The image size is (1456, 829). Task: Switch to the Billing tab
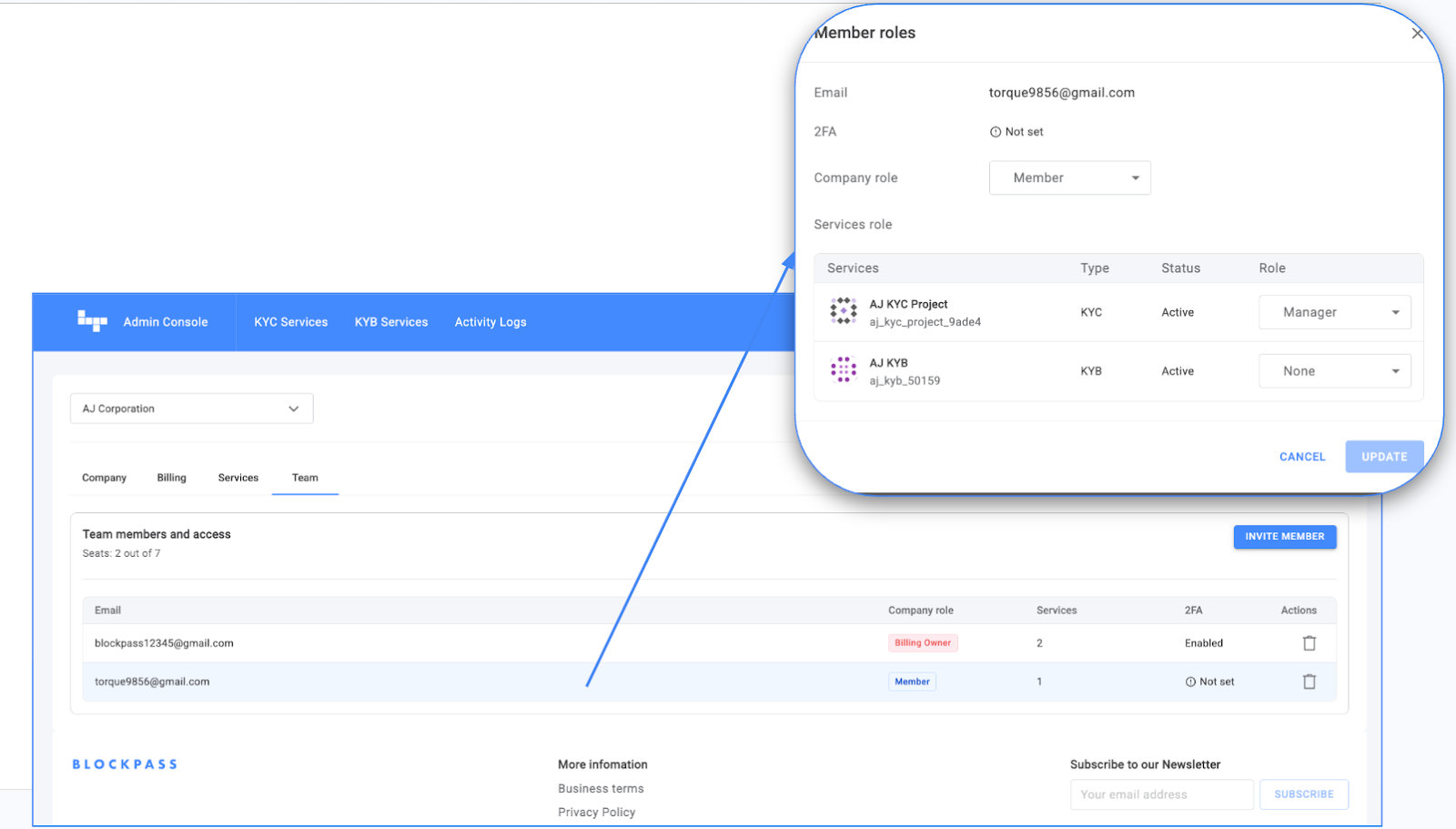pyautogui.click(x=171, y=478)
